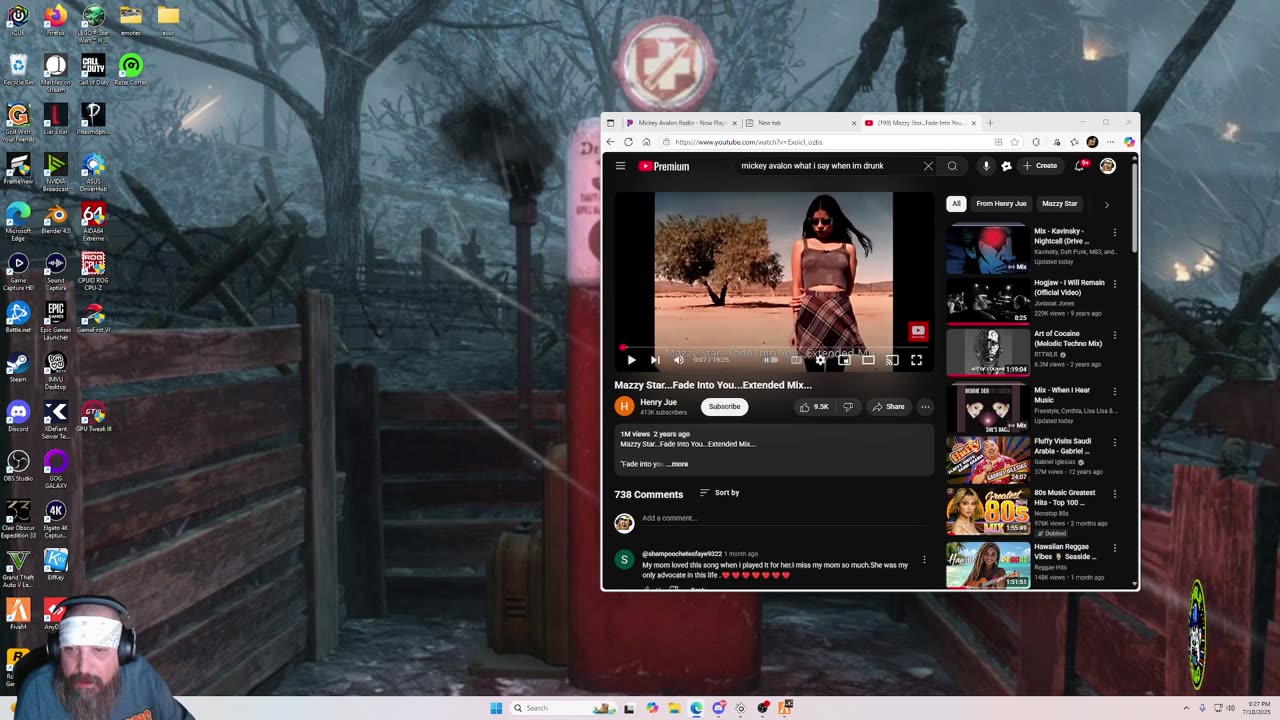Expand description with ...more link
Image resolution: width=1280 pixels, height=720 pixels.
pyautogui.click(x=678, y=464)
